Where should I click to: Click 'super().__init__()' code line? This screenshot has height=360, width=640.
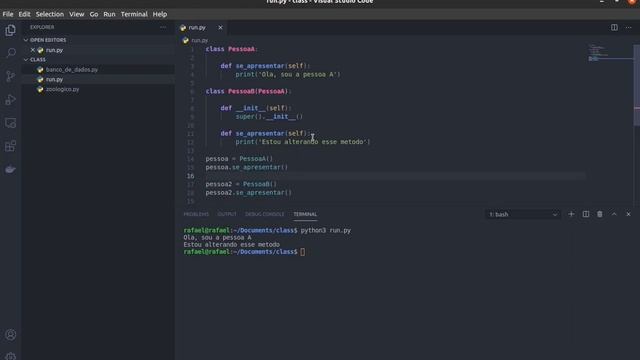pyautogui.click(x=269, y=116)
